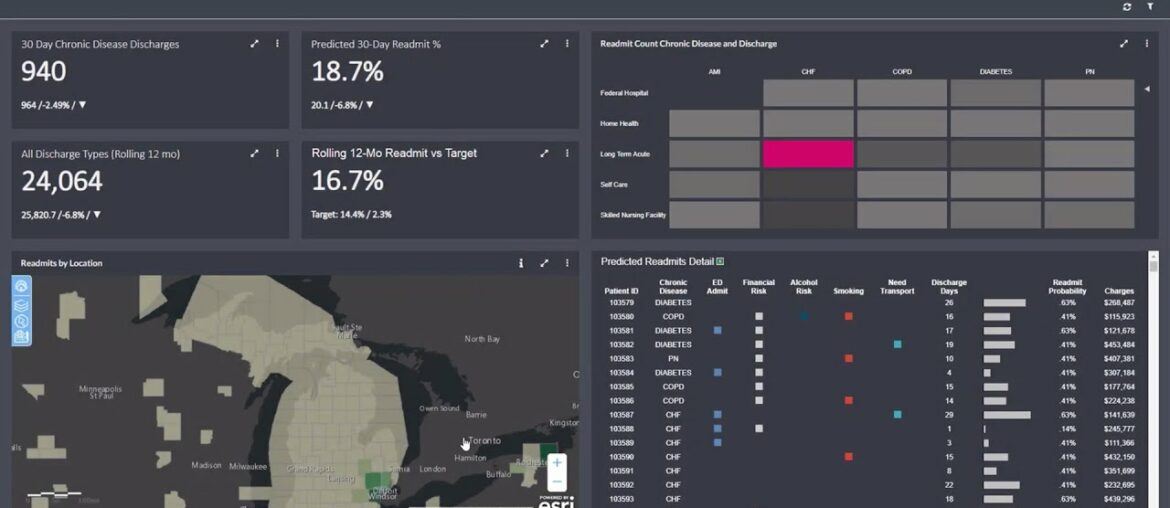The image size is (1170, 508).
Task: Select the highlighted pink CHF Long Term Acute cell
Action: coord(808,154)
